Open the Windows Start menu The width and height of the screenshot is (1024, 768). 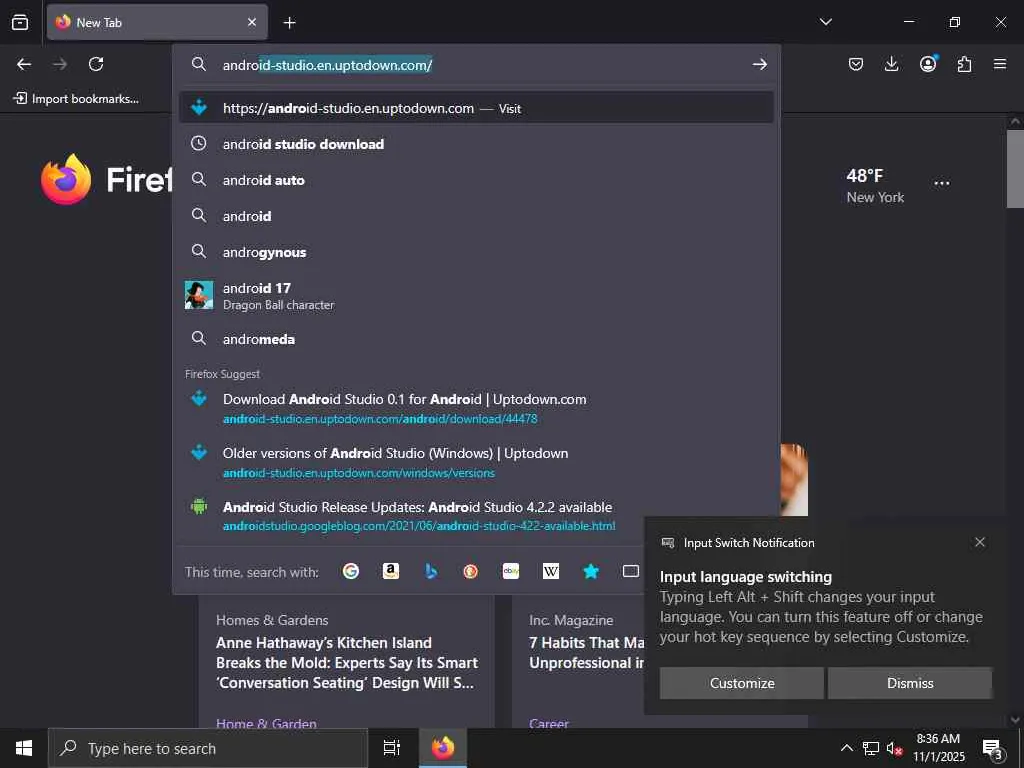[x=24, y=748]
